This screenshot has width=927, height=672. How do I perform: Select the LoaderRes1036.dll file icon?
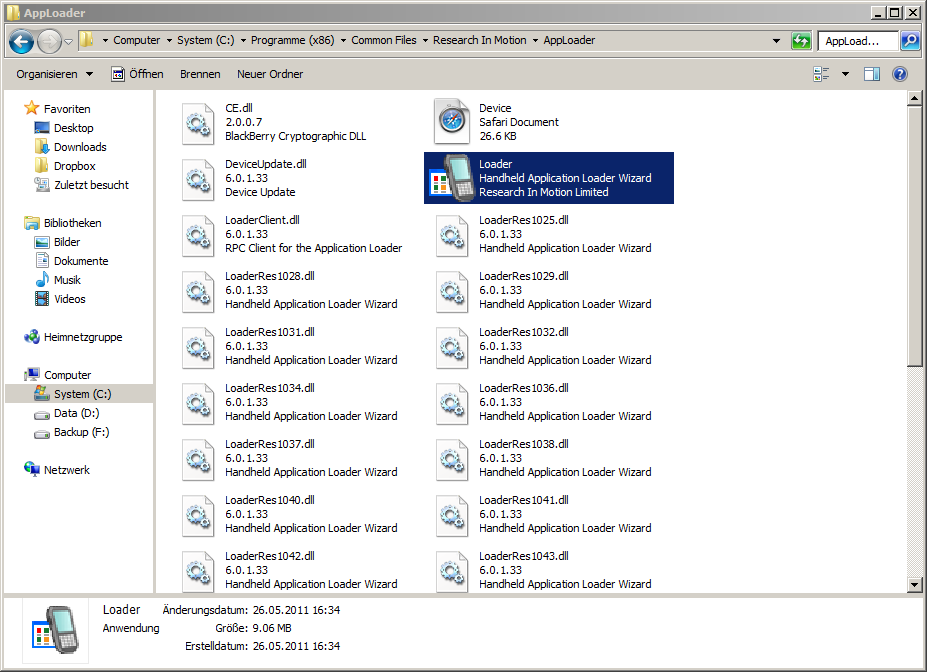pos(452,404)
